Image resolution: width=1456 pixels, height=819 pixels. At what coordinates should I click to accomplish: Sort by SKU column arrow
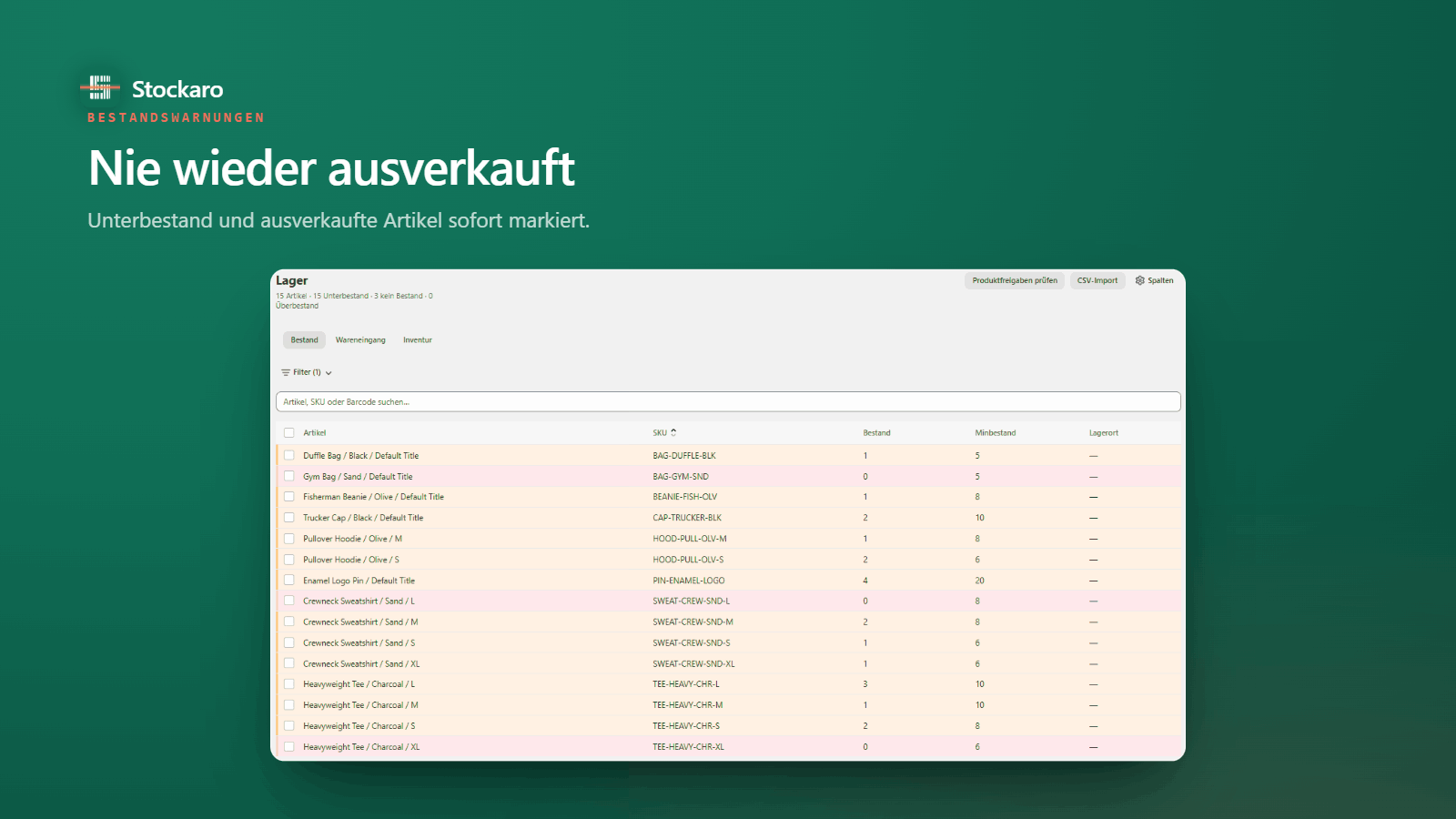click(x=673, y=432)
